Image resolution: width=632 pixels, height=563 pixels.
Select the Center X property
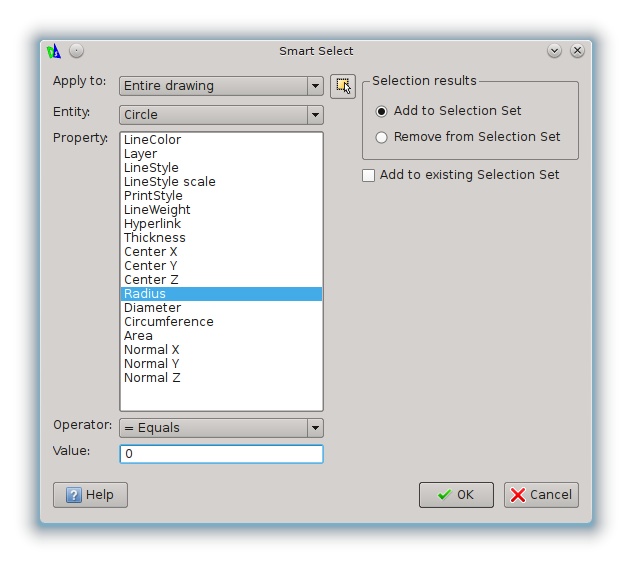pos(151,252)
